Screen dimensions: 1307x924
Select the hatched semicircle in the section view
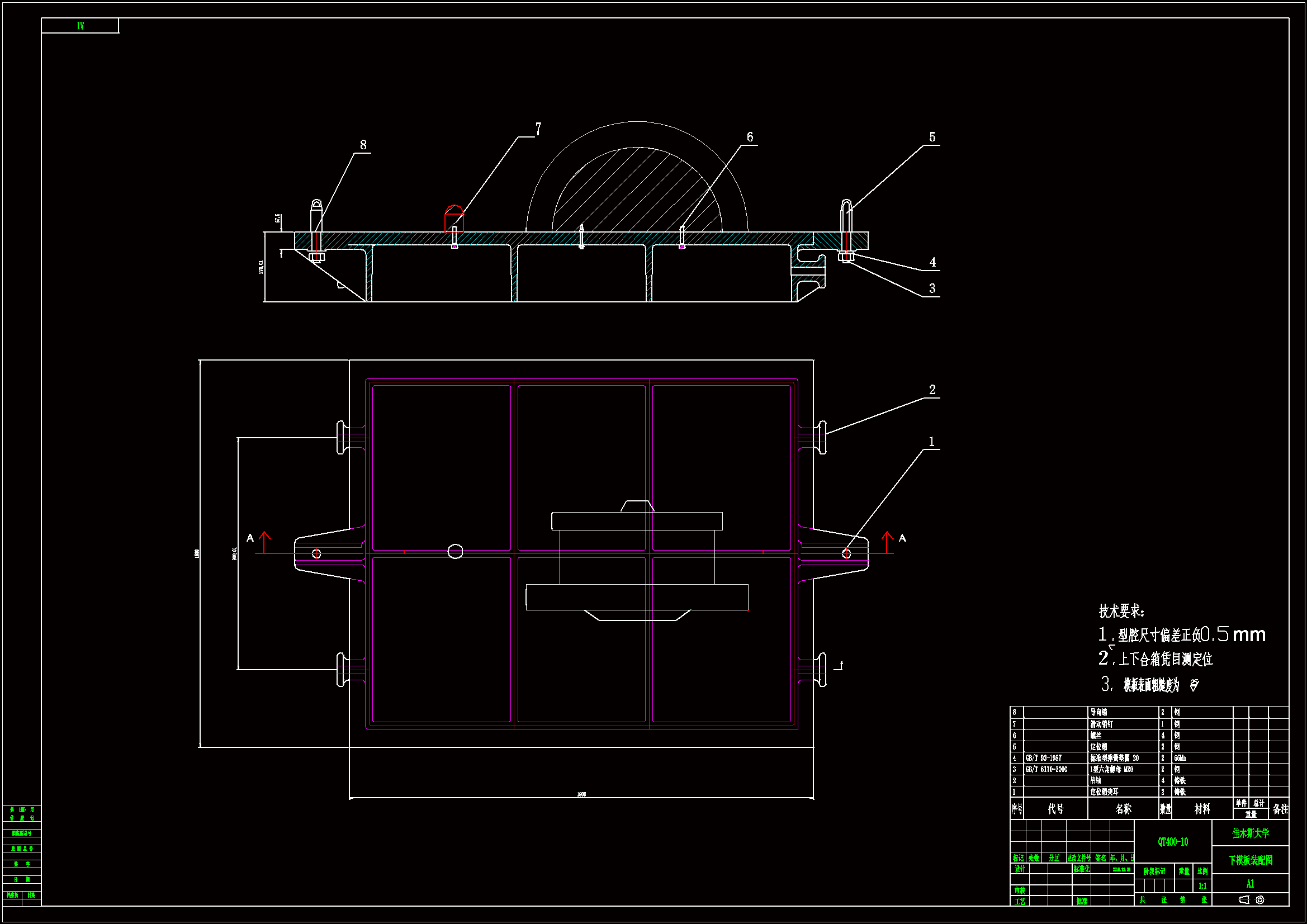636,191
